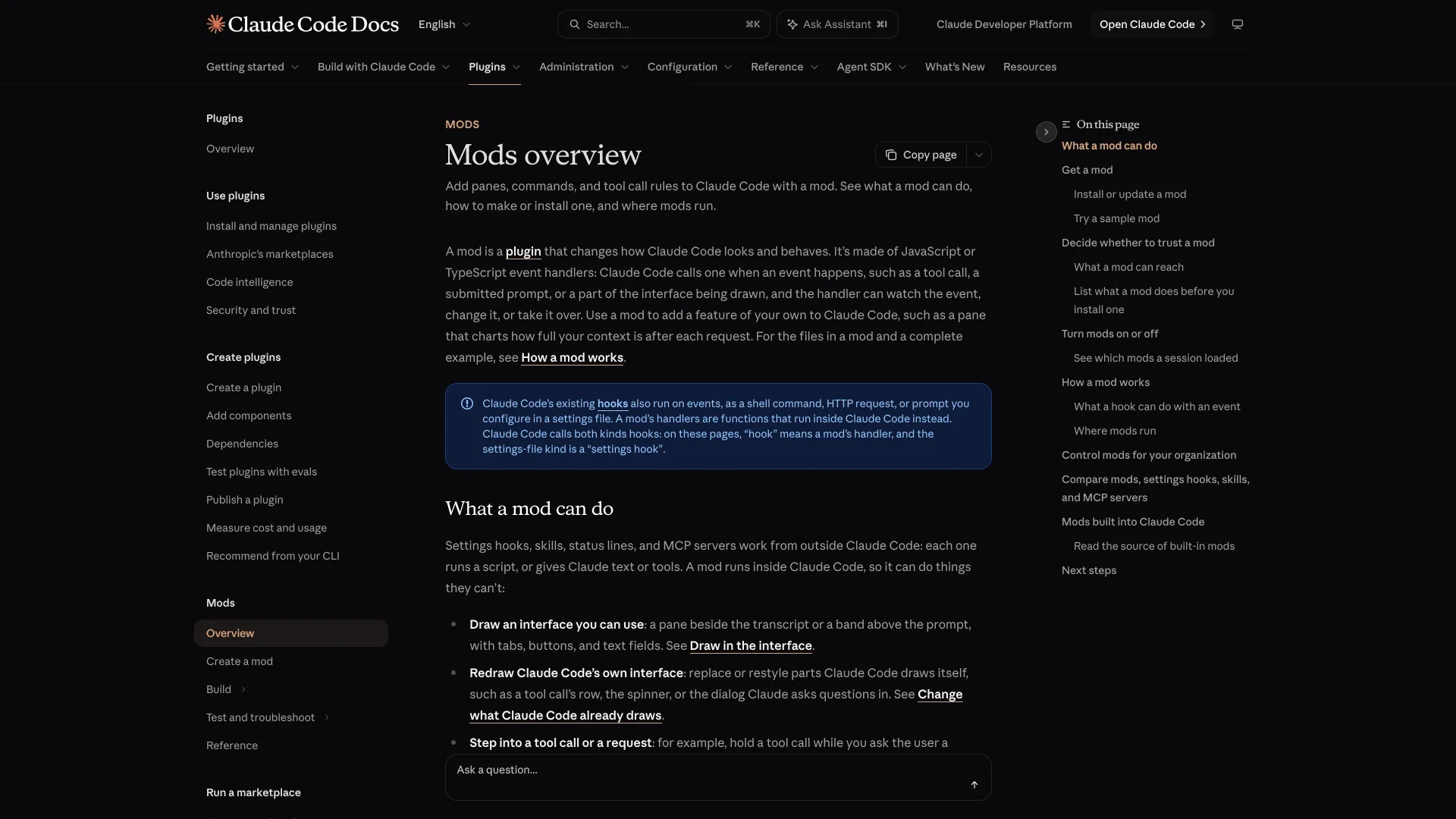Open Claude Developer Platform link
The image size is (1456, 819).
pos(1004,24)
